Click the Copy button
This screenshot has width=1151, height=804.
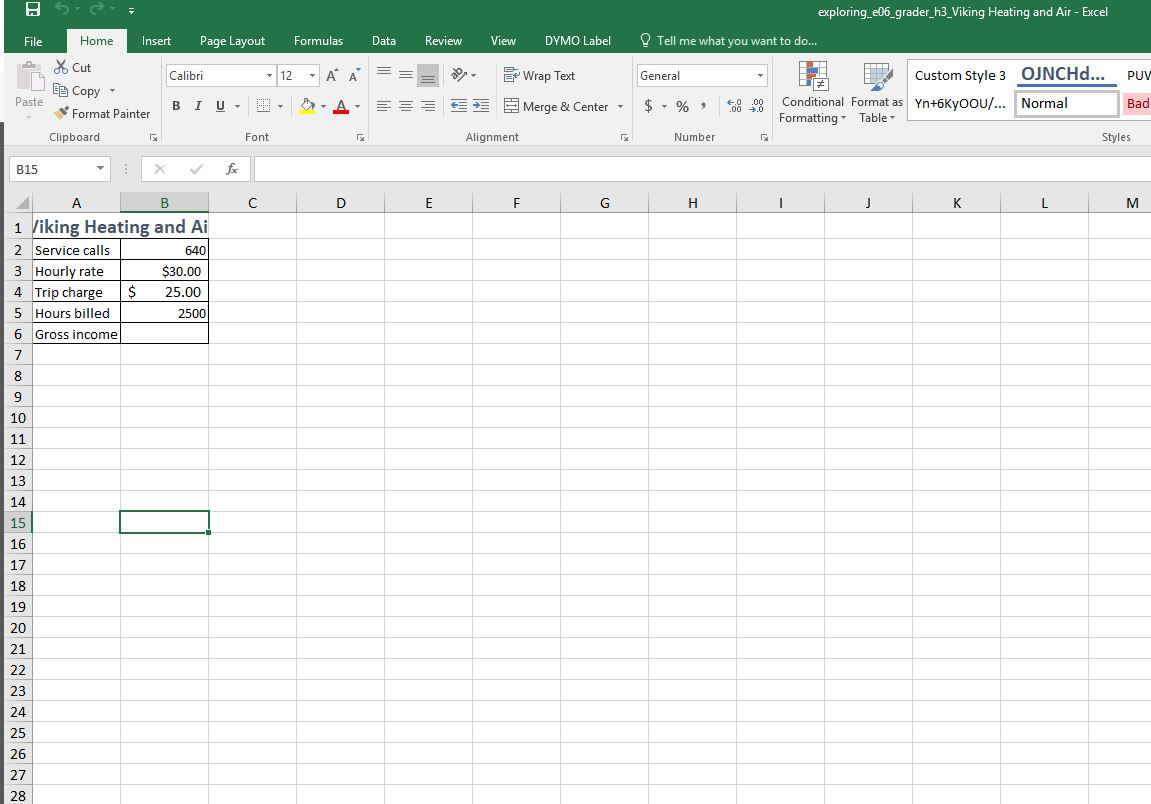coord(76,90)
